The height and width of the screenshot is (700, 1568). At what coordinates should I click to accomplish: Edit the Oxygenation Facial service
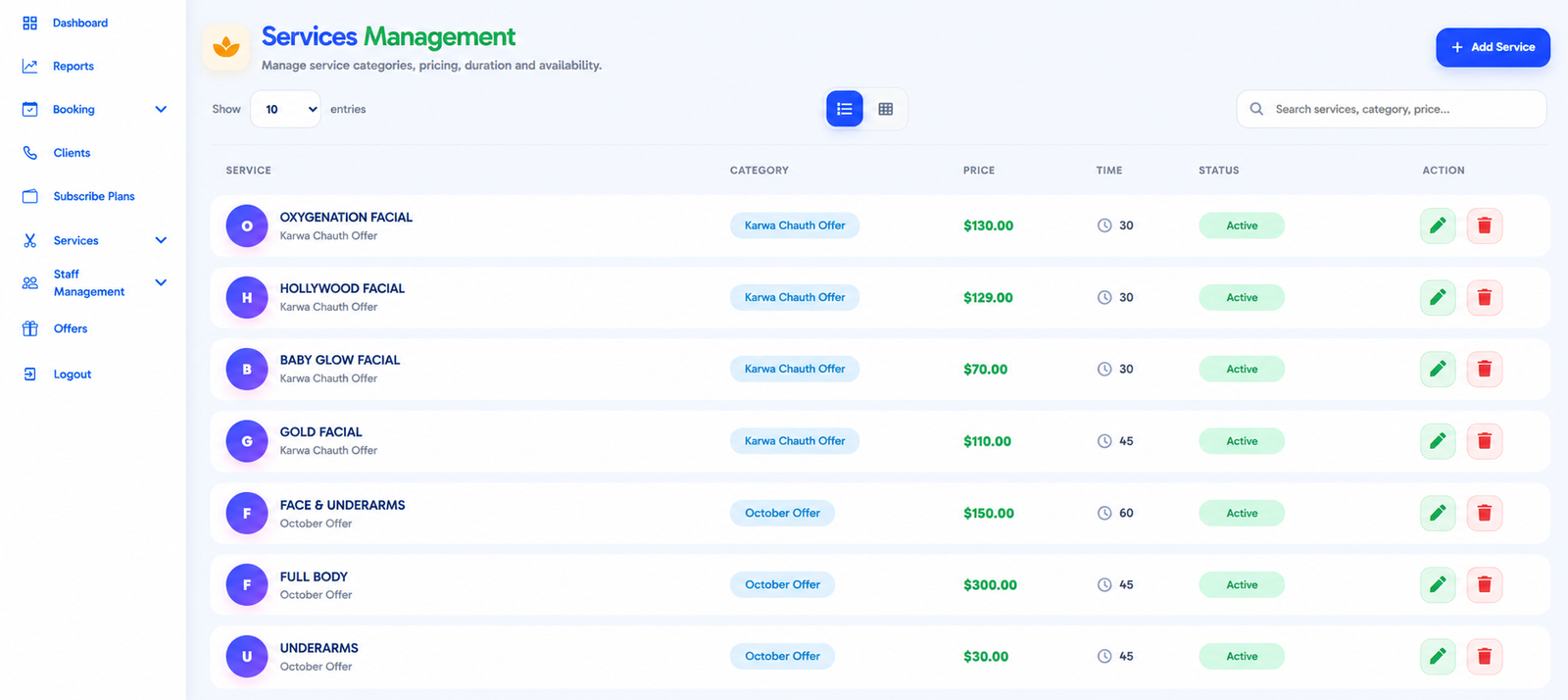[x=1438, y=225]
